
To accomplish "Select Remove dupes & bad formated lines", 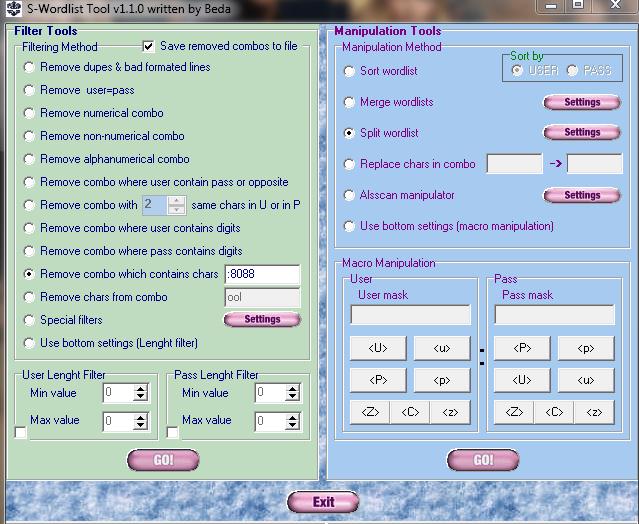I will pyautogui.click(x=29, y=67).
